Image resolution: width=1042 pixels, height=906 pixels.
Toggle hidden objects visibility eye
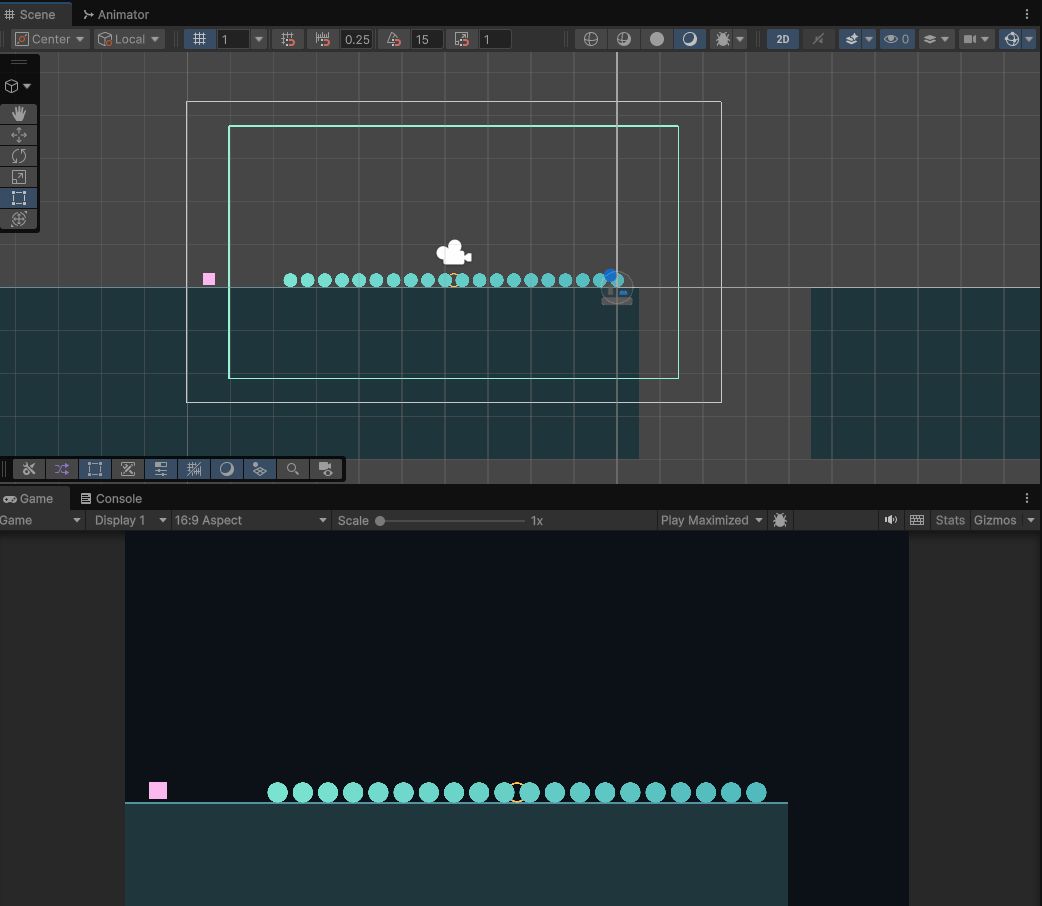tap(896, 39)
